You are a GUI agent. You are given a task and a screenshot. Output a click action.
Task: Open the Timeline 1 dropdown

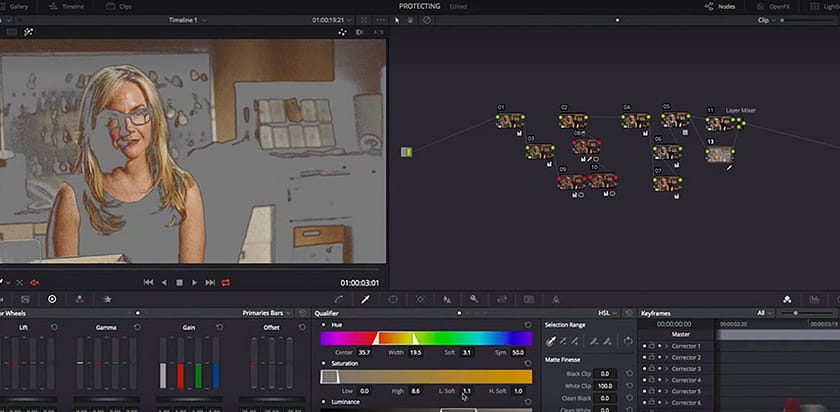188,20
